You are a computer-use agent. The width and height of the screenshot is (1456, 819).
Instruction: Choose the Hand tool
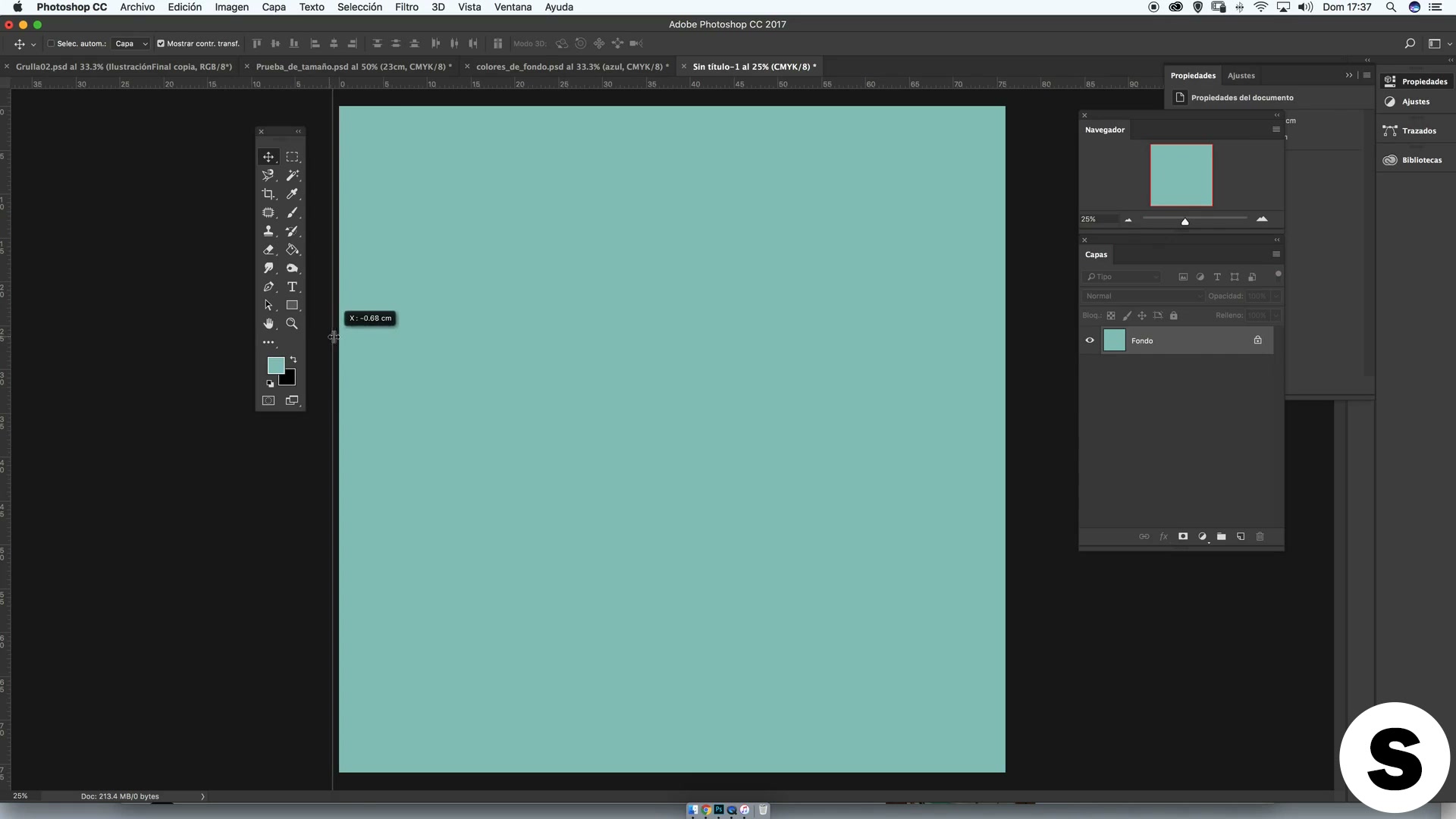coord(268,324)
